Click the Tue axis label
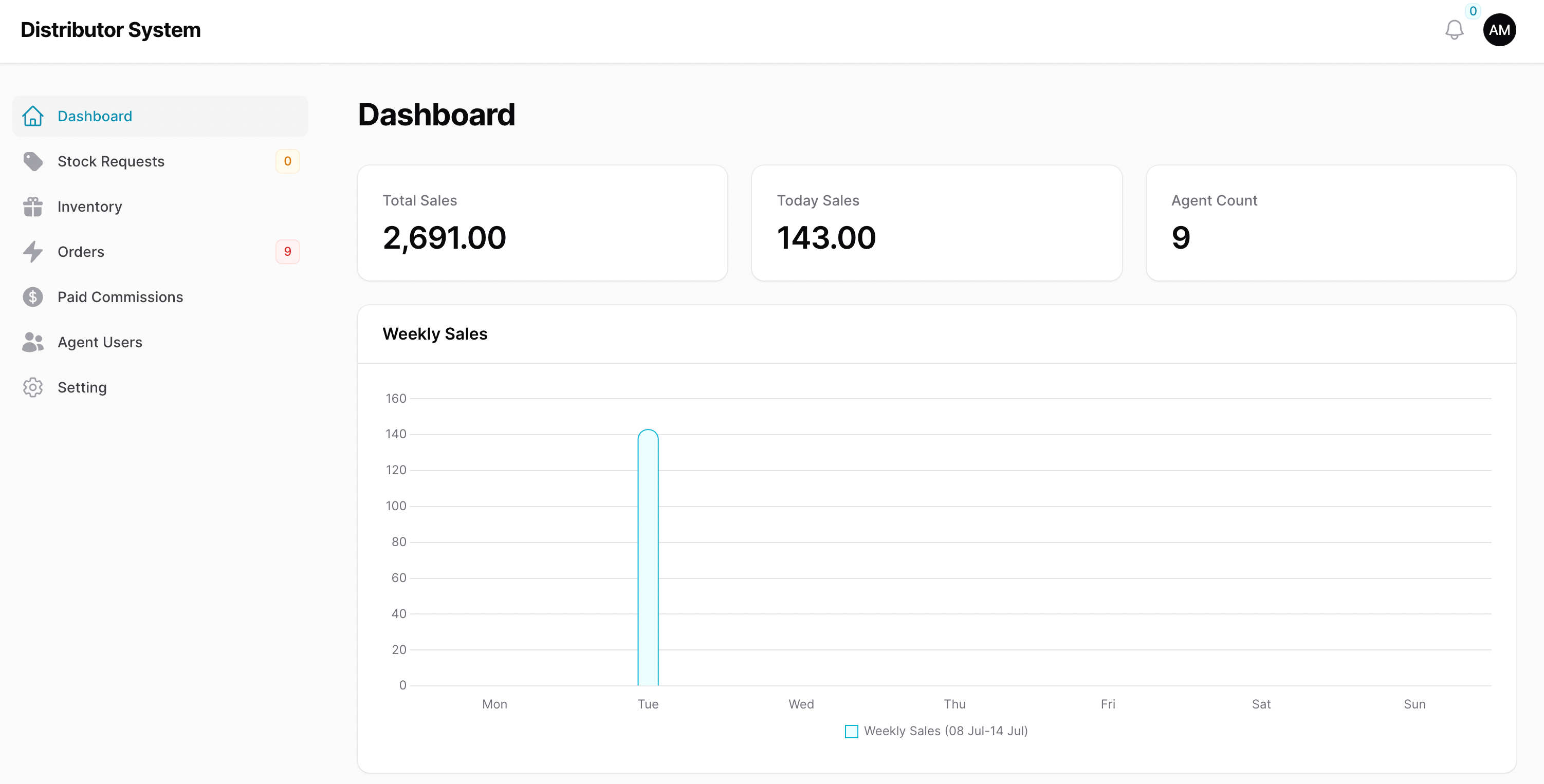Viewport: 1544px width, 784px height. pyautogui.click(x=648, y=704)
